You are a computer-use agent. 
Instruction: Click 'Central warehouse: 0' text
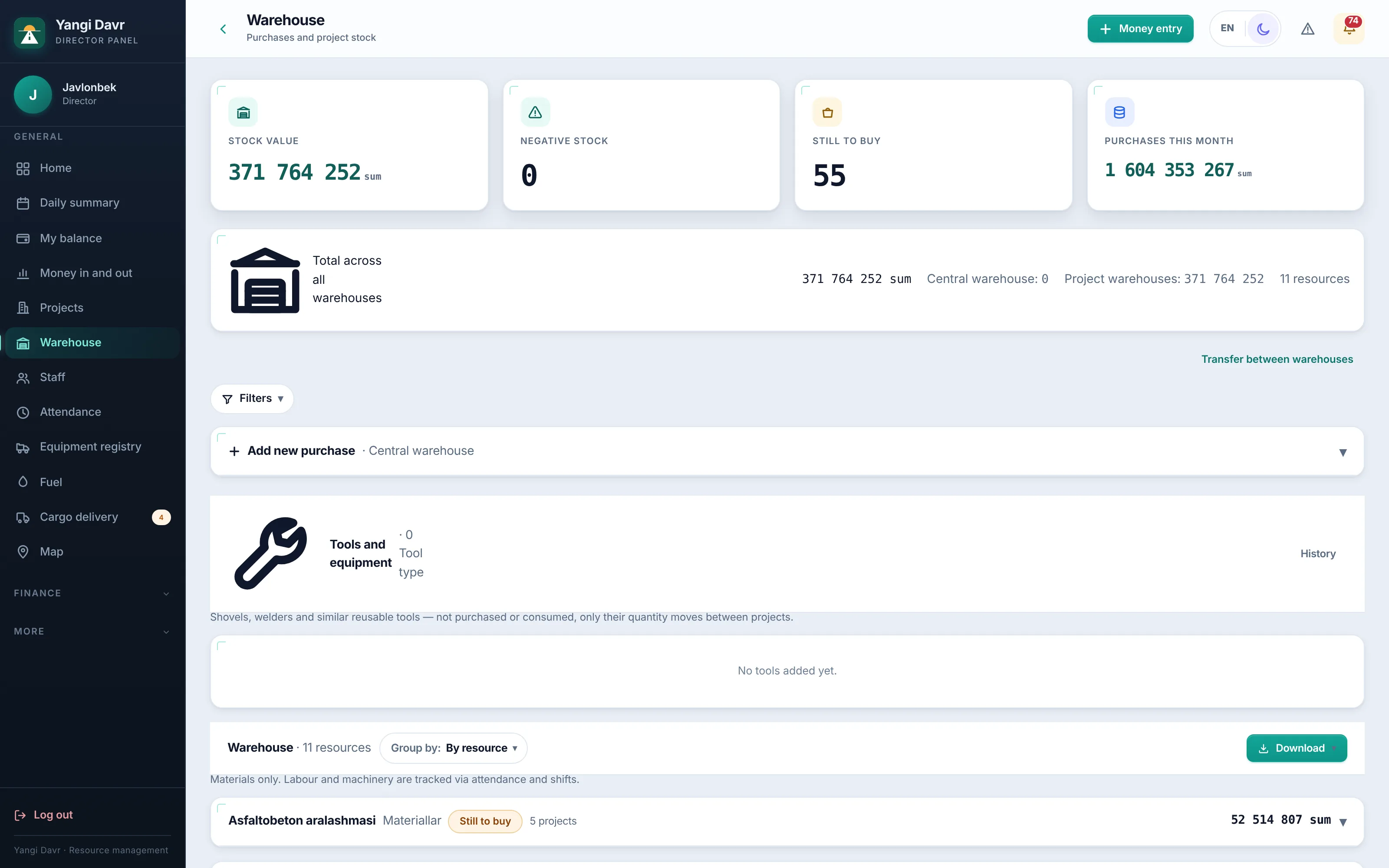point(987,279)
